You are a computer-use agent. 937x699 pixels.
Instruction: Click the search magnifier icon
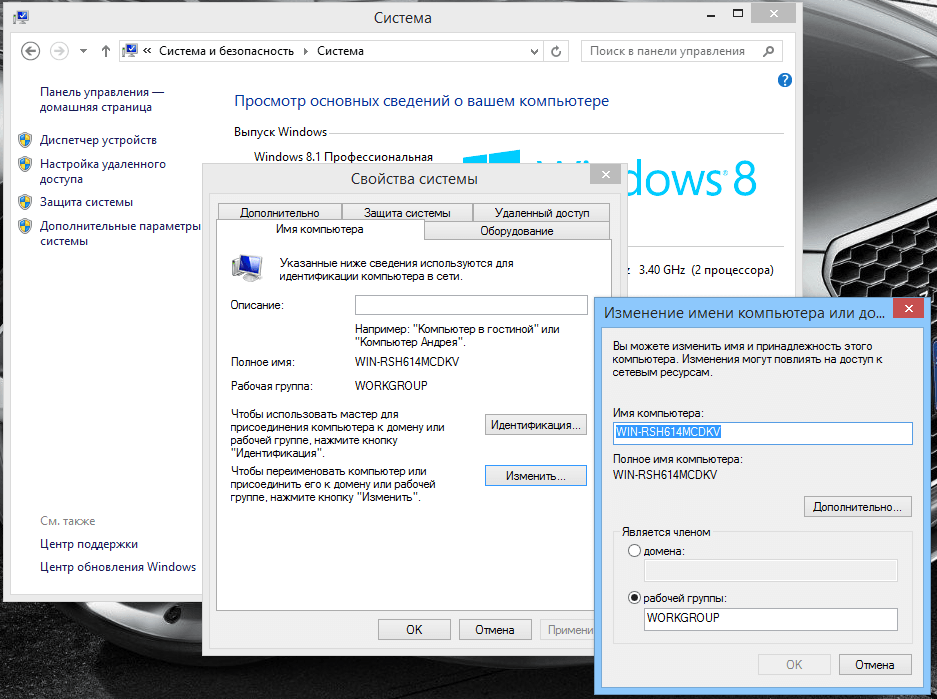click(768, 51)
